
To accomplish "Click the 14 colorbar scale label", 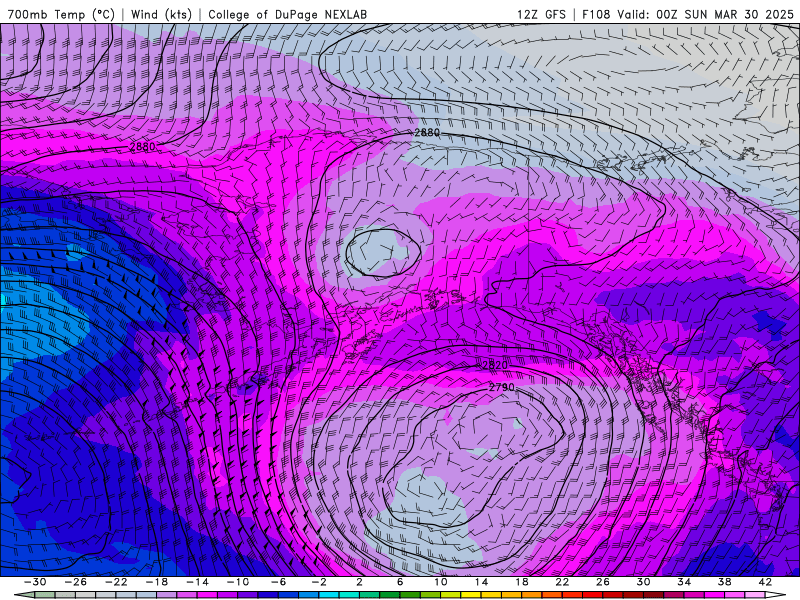I will [x=481, y=582].
